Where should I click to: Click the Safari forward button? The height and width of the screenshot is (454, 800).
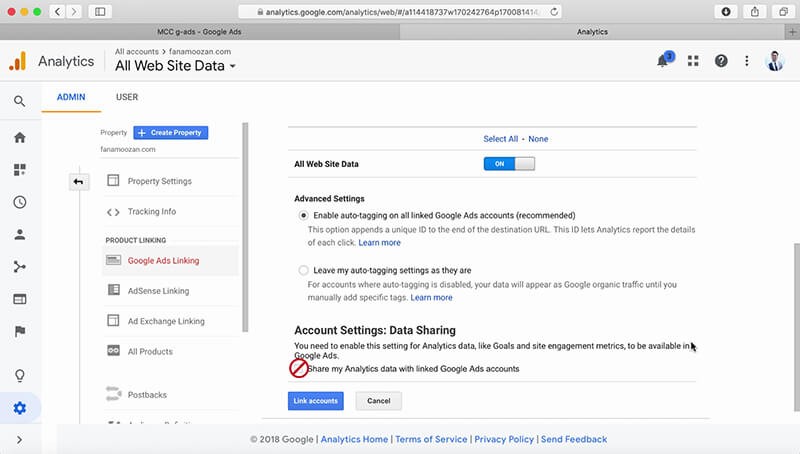point(74,12)
